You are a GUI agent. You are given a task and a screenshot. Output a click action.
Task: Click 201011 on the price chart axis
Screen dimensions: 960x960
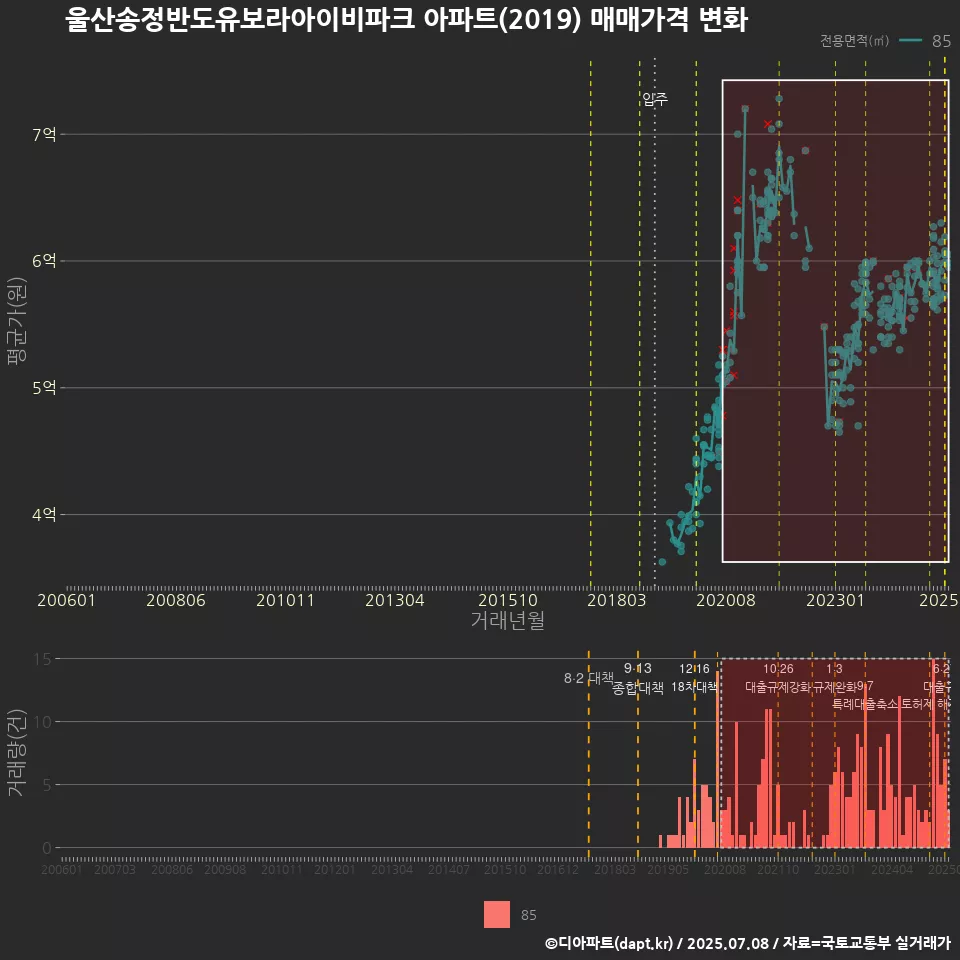[x=285, y=600]
